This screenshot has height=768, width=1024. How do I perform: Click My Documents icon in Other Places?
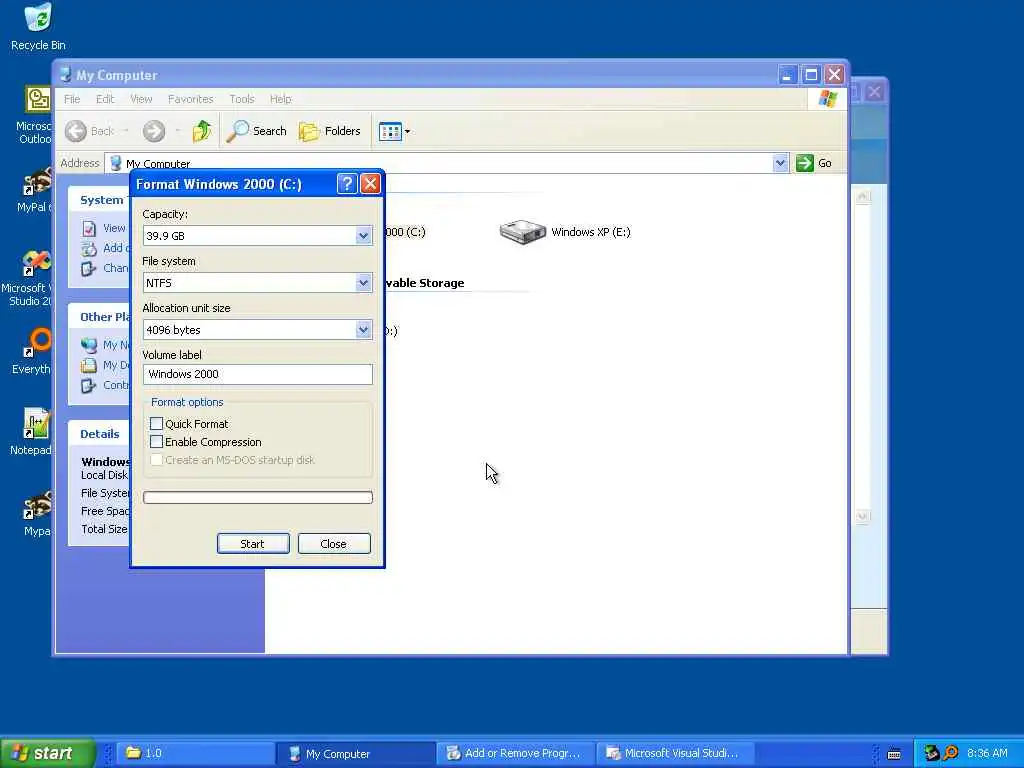point(89,365)
